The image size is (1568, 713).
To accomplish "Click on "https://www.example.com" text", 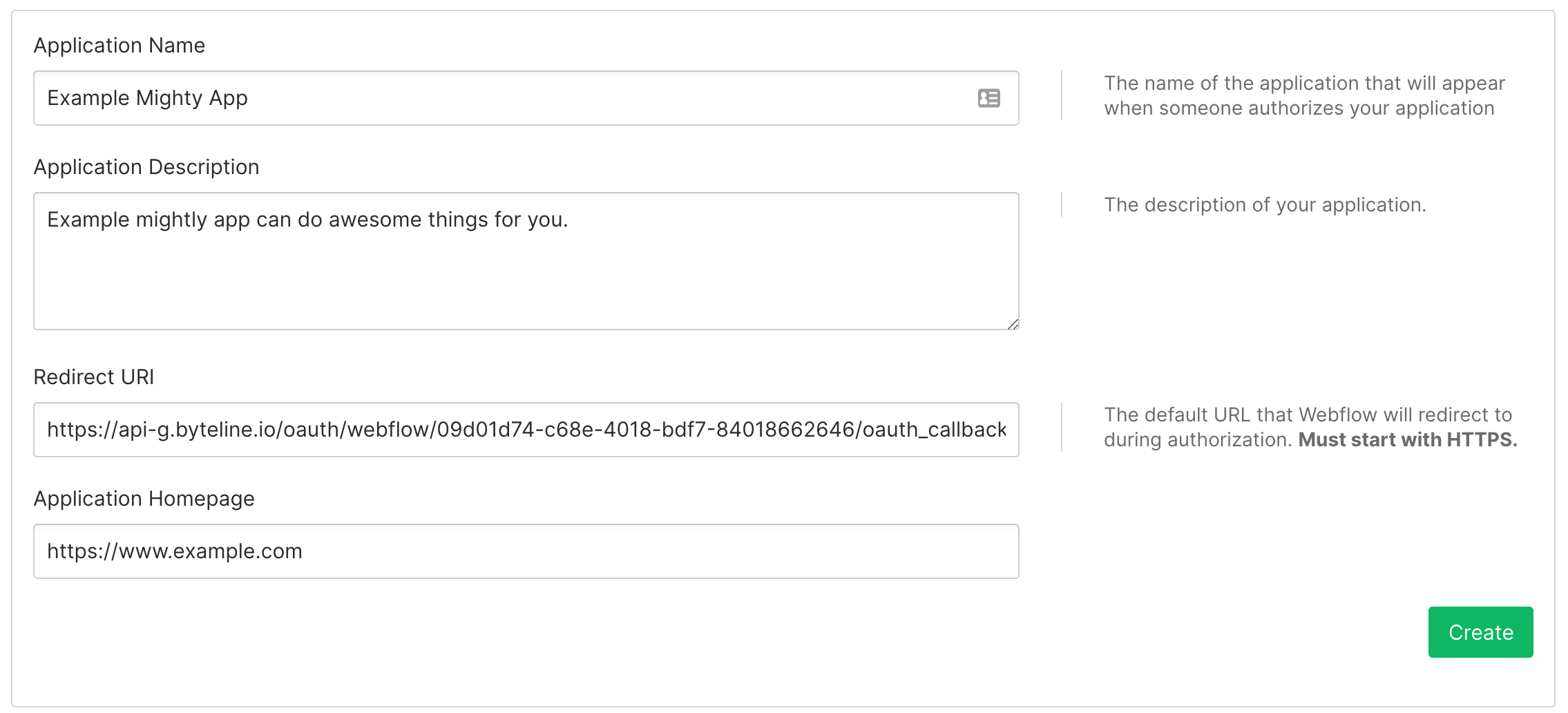I will (174, 551).
